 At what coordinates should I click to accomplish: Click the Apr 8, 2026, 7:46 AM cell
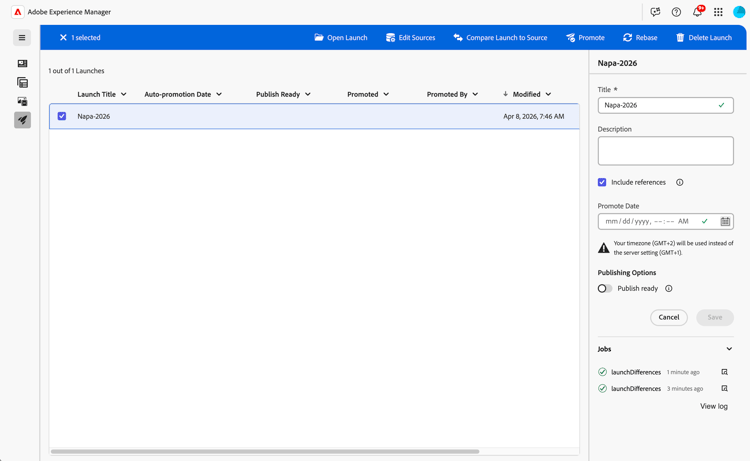pos(533,116)
